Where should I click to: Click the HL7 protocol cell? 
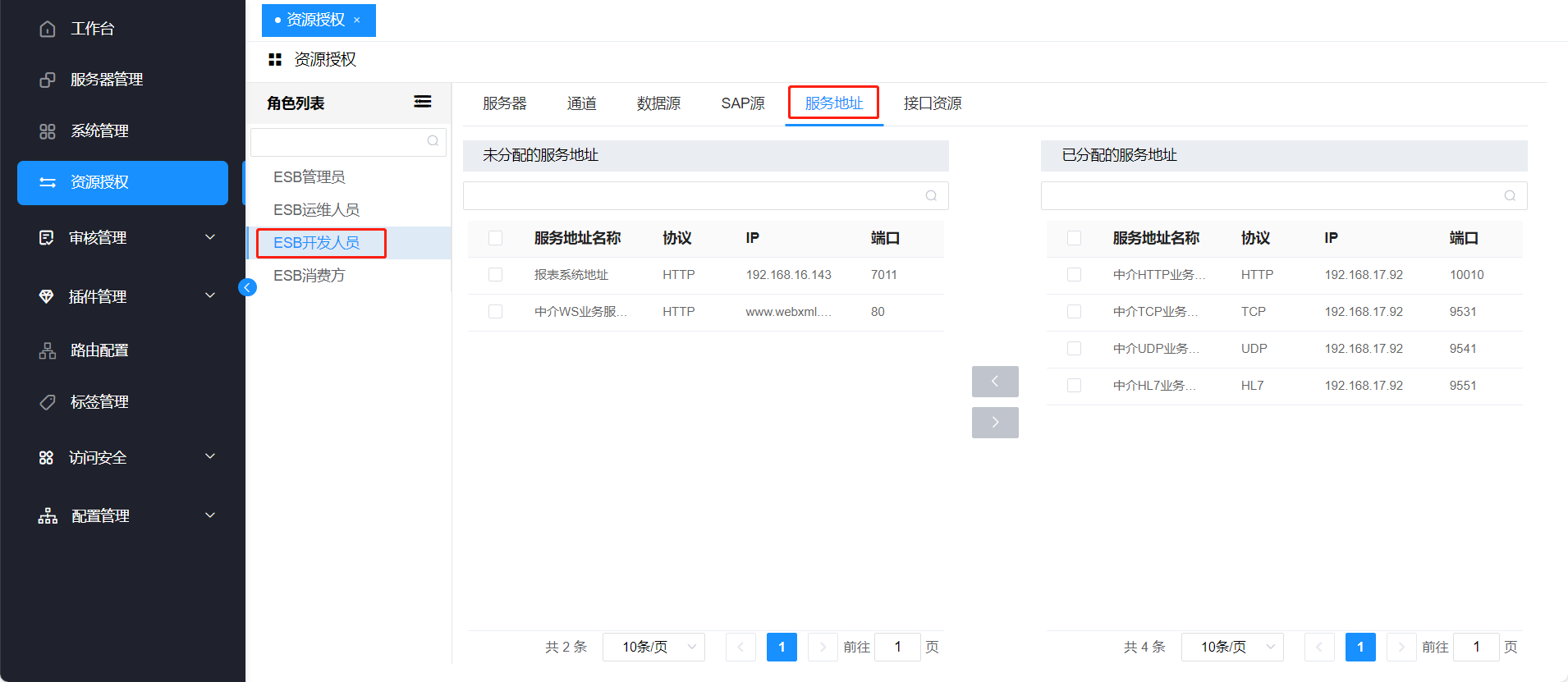pos(1253,386)
